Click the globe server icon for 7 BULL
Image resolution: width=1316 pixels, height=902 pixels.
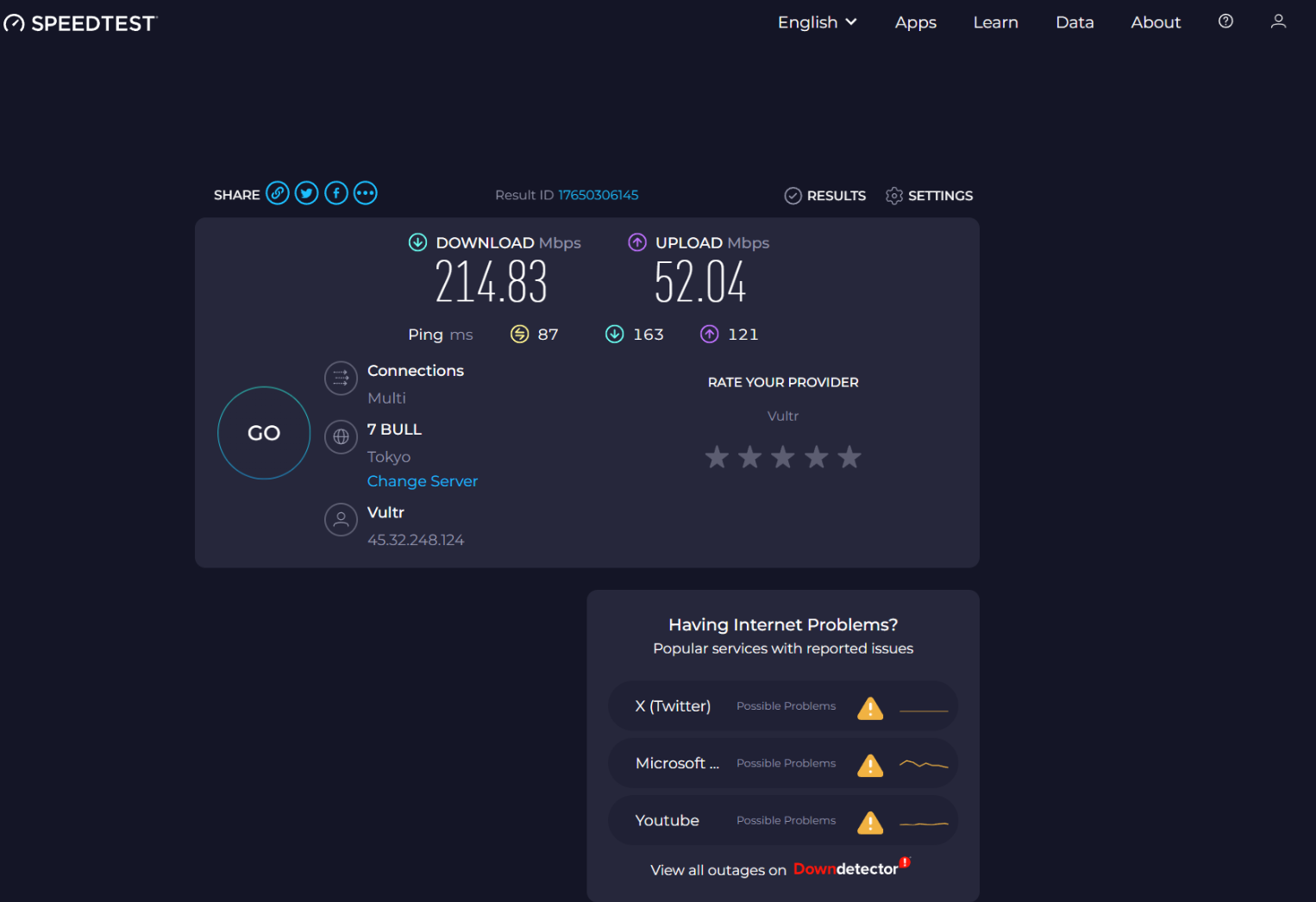pos(341,436)
